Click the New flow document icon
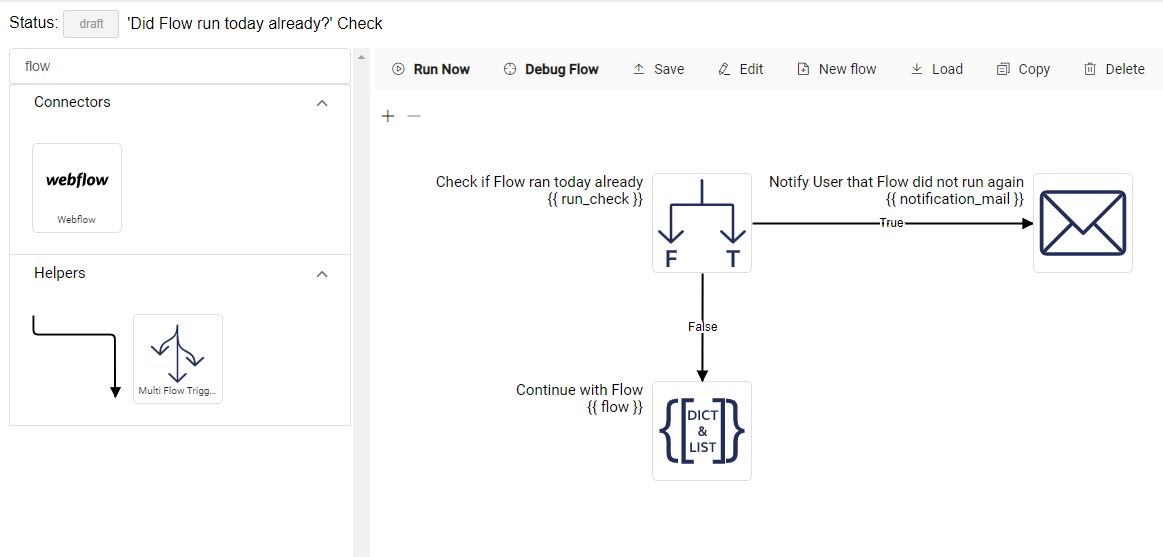The image size is (1163, 557). click(803, 69)
